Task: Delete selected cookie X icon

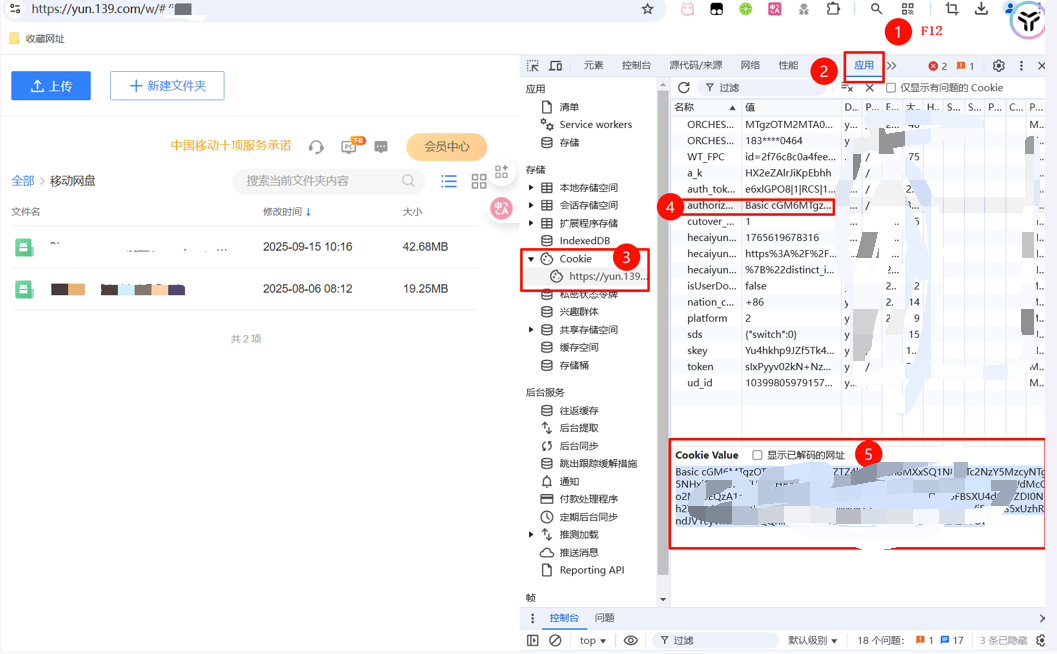Action: [870, 88]
